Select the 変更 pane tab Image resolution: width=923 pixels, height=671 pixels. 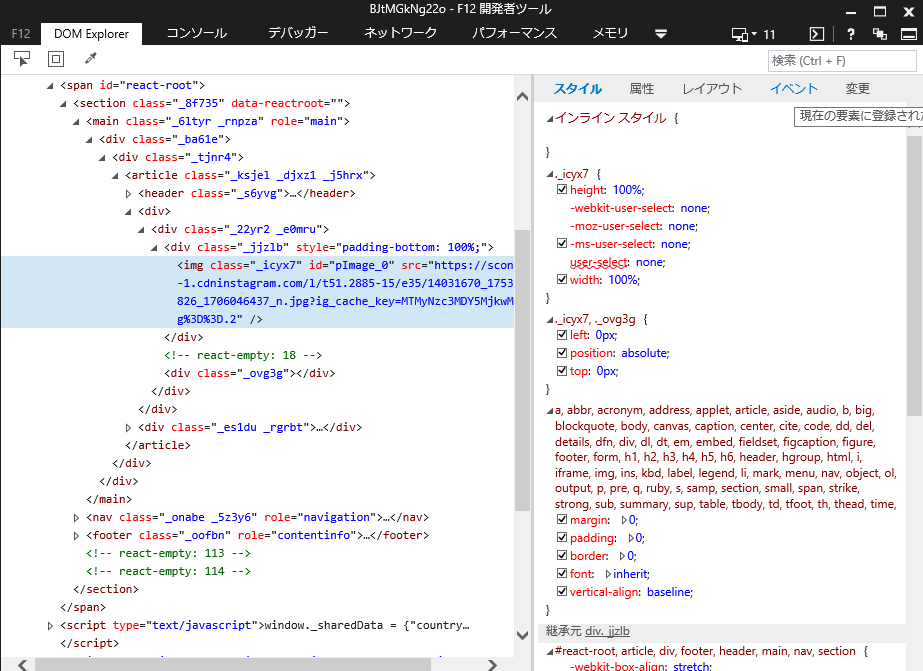857,89
